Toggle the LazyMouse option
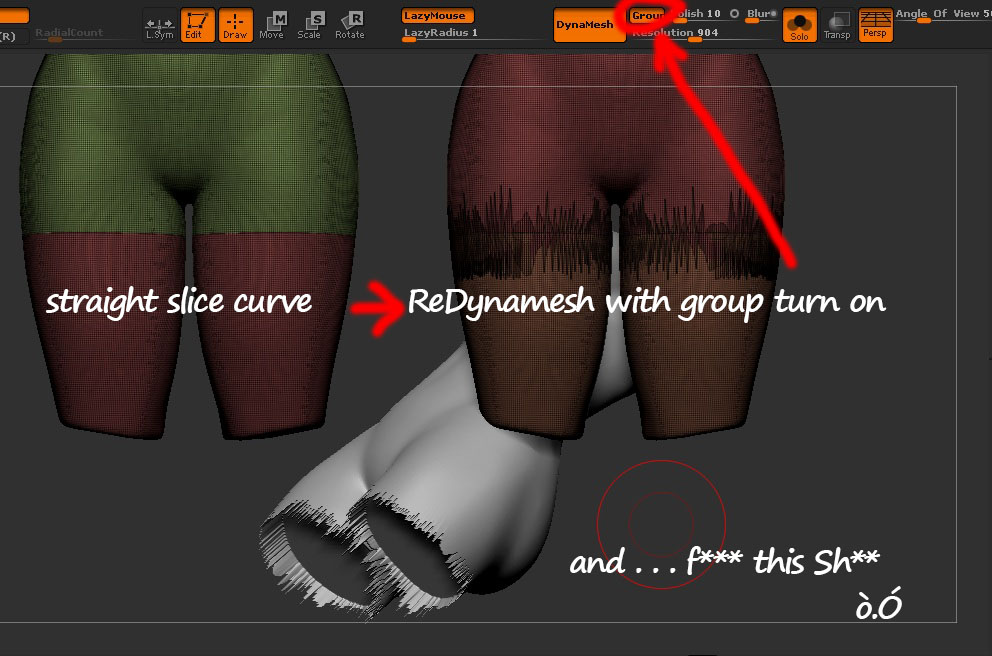The image size is (992, 656). click(437, 16)
